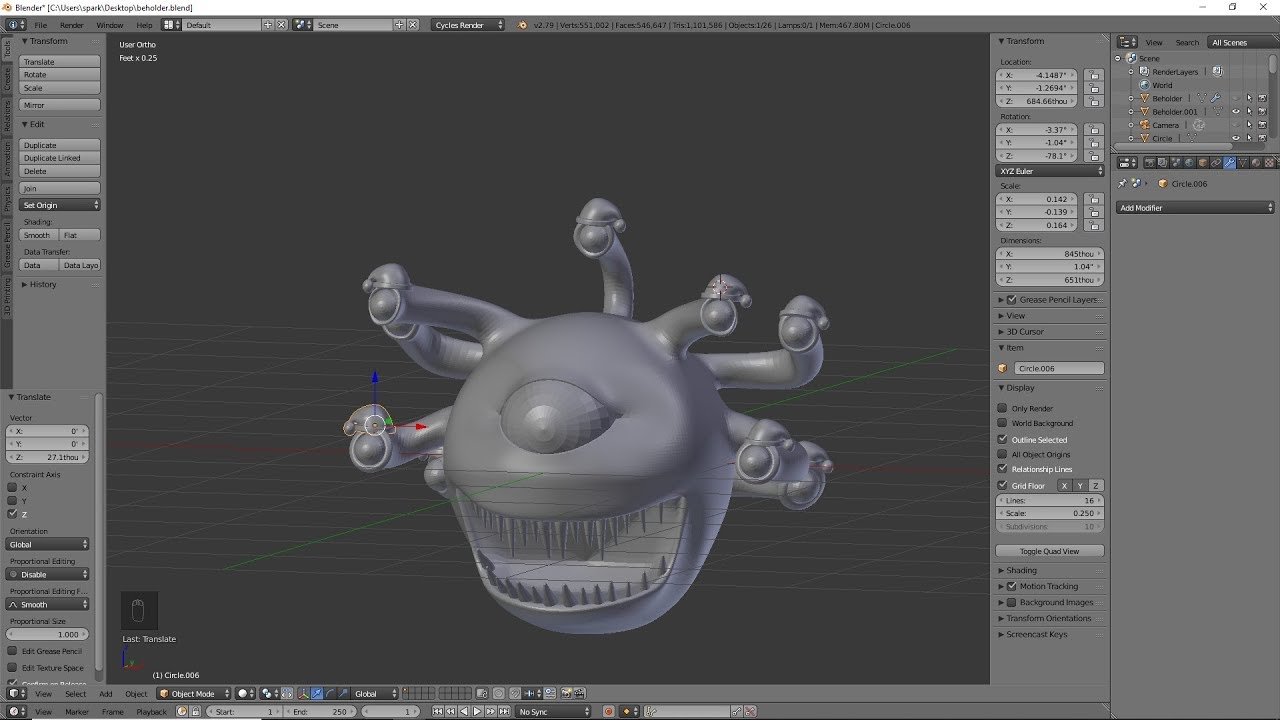Toggle visibility eye for Beholder.001
The width and height of the screenshot is (1280, 720).
1236,111
